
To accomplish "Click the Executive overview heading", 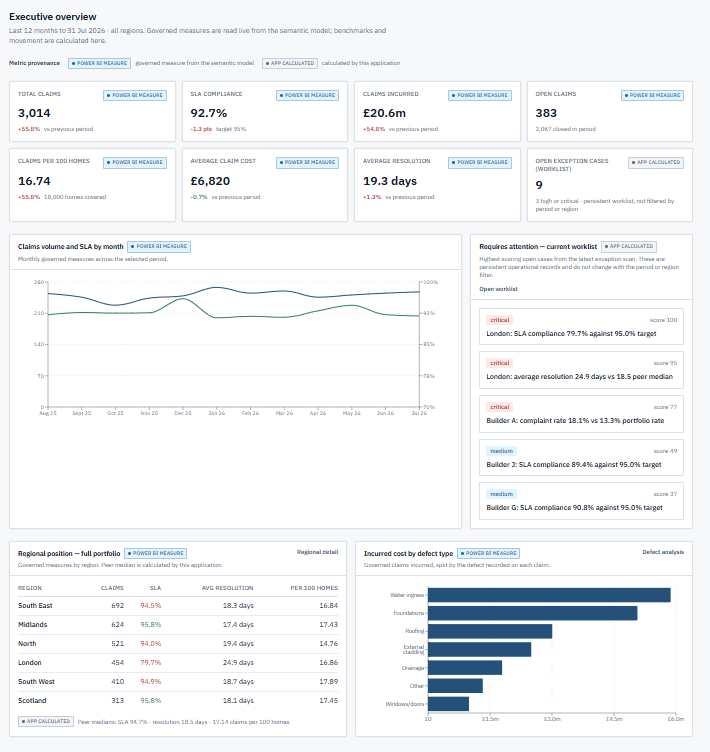I will (x=53, y=17).
